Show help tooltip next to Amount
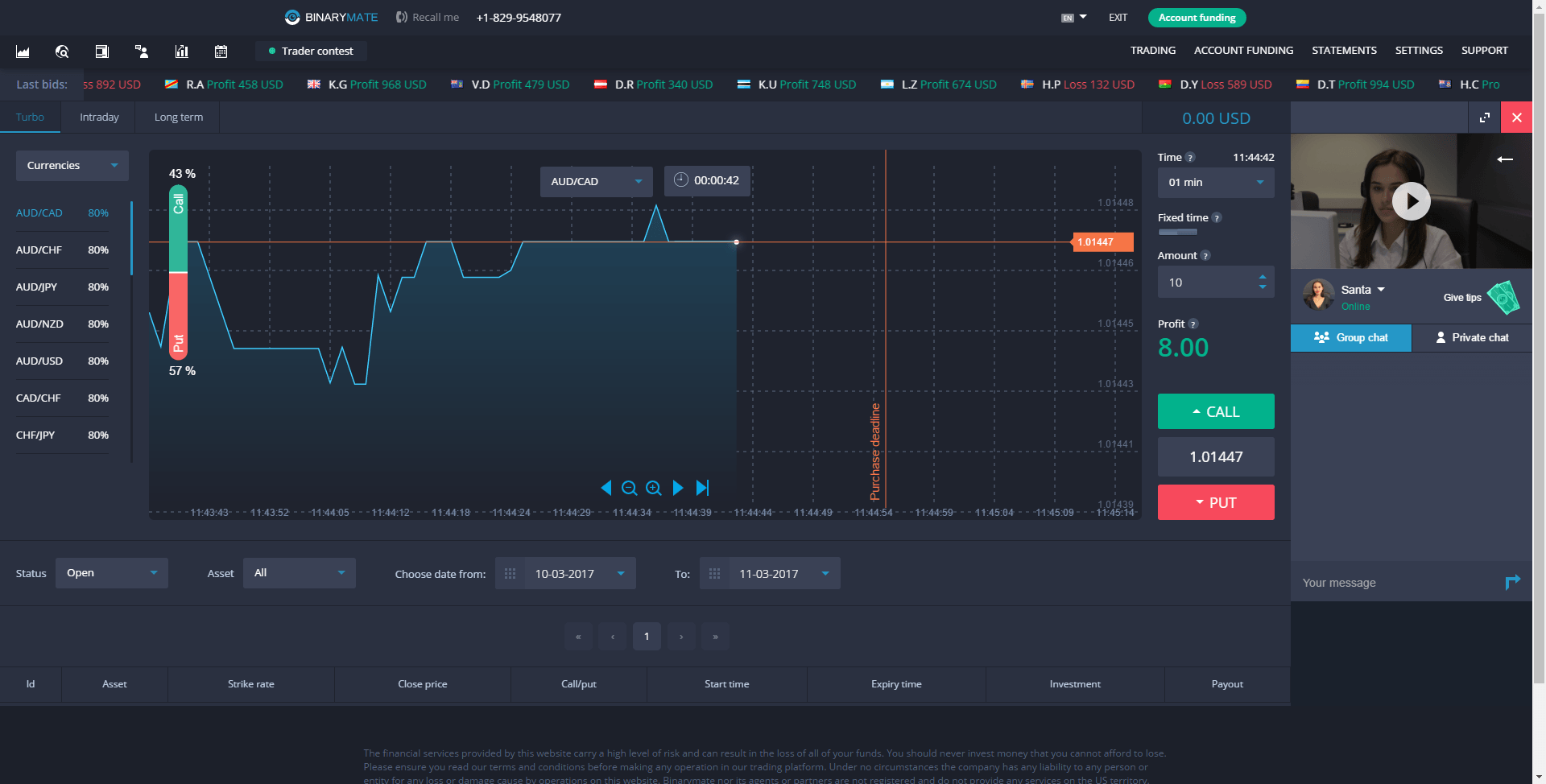 (x=1205, y=256)
